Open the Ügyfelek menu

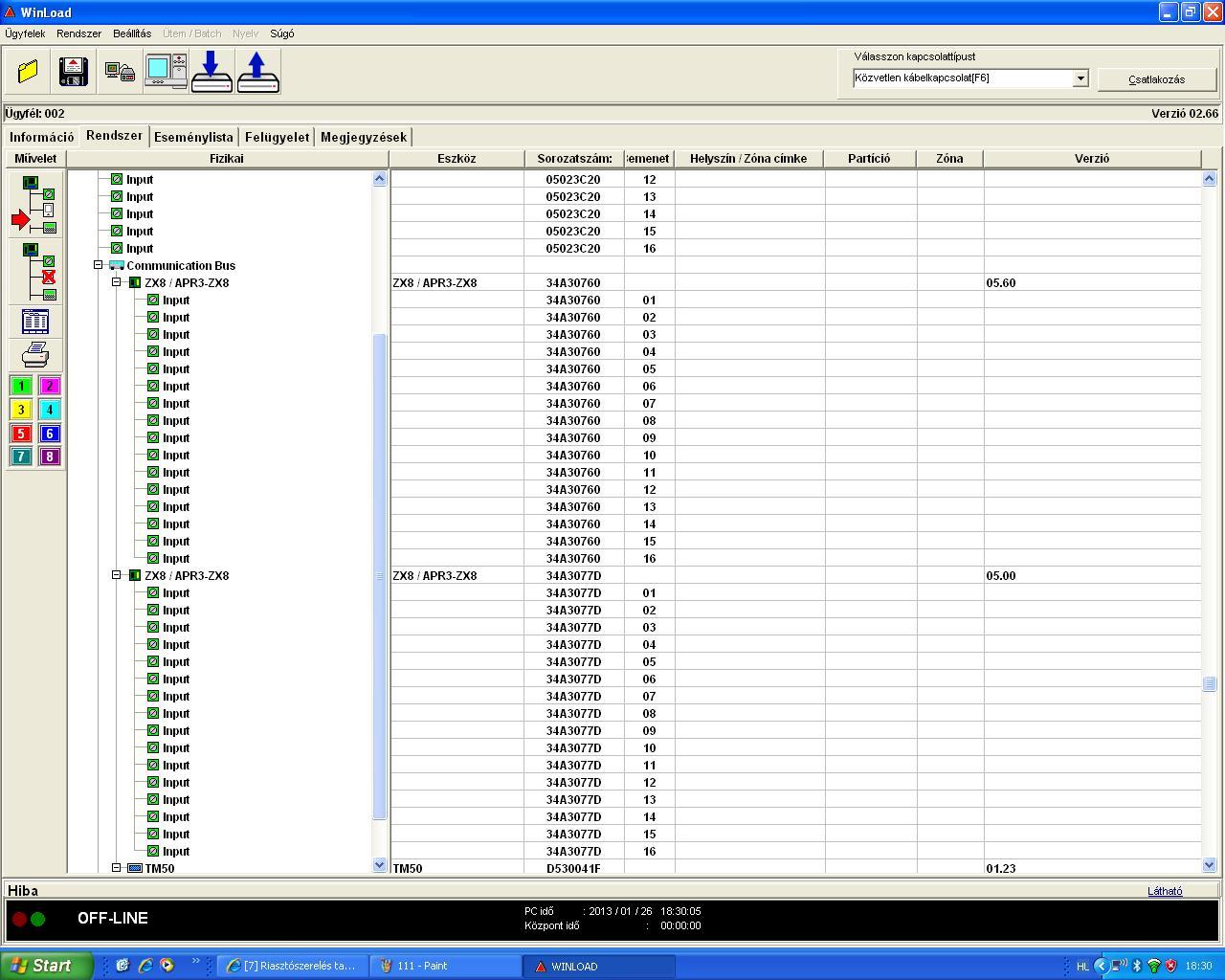pyautogui.click(x=25, y=33)
